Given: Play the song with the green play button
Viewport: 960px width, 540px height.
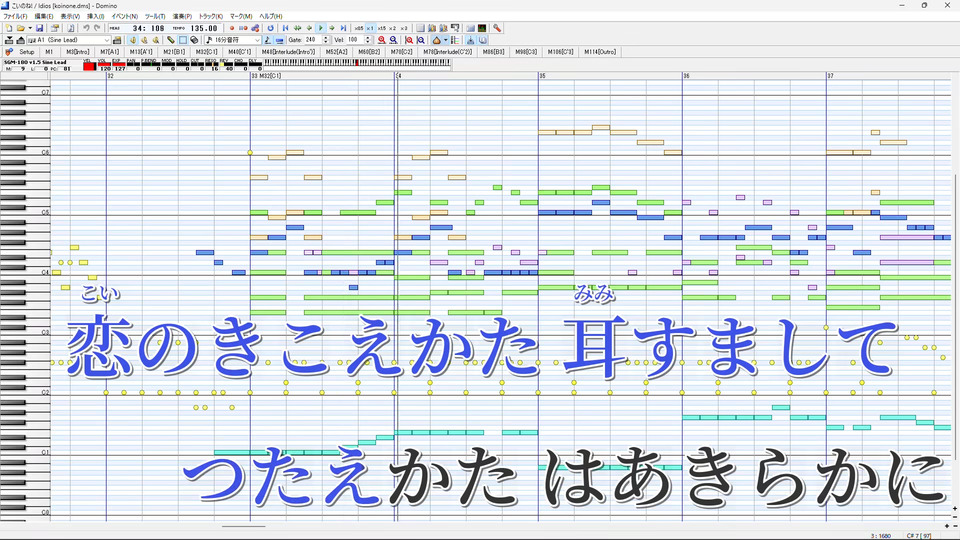Looking at the screenshot, I should [320, 28].
